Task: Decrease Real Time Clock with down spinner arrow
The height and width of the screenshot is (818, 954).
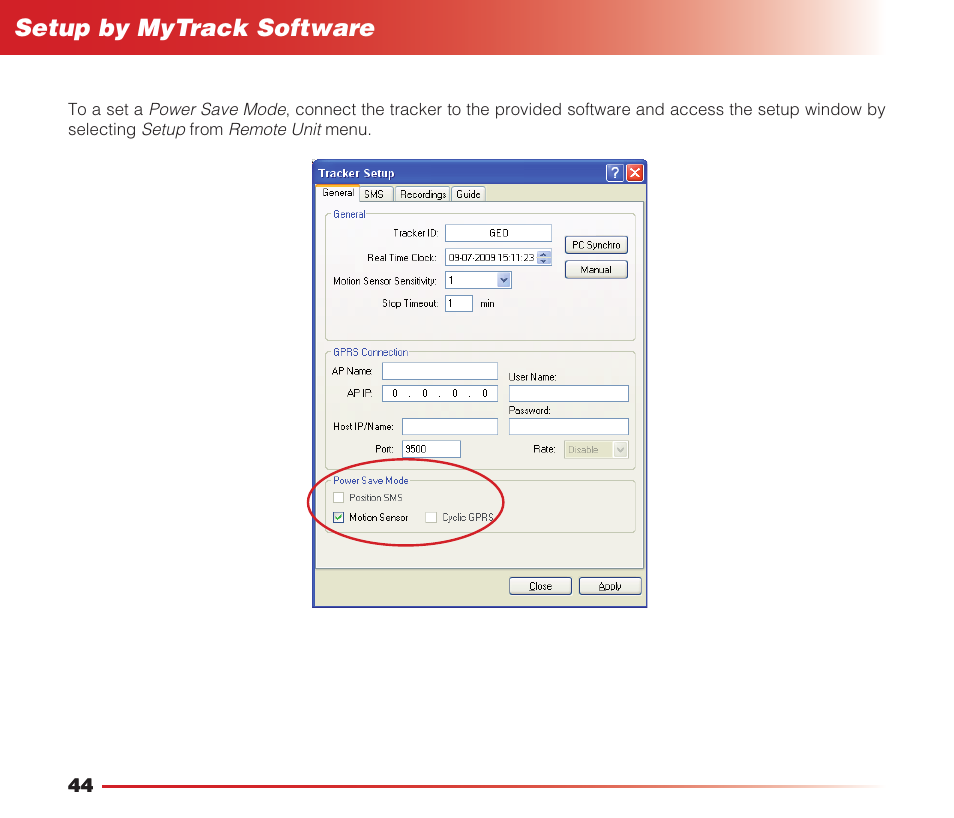Action: point(544,261)
